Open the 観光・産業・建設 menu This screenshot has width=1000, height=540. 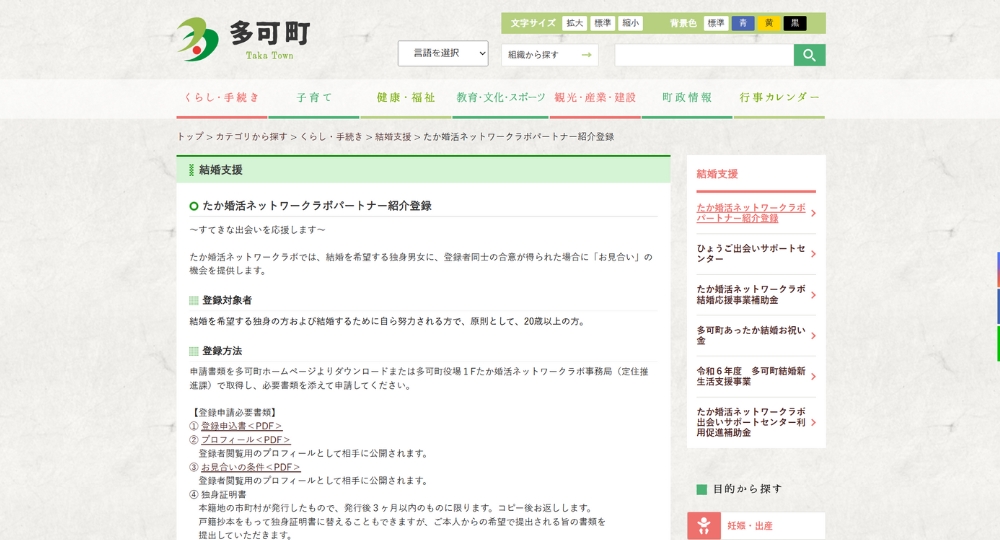(595, 99)
